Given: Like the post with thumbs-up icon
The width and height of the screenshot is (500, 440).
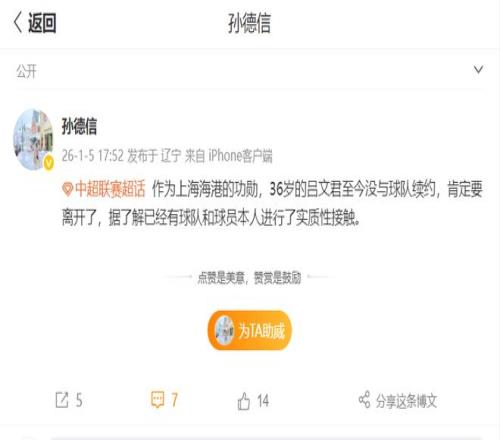Looking at the screenshot, I should coord(244,401).
